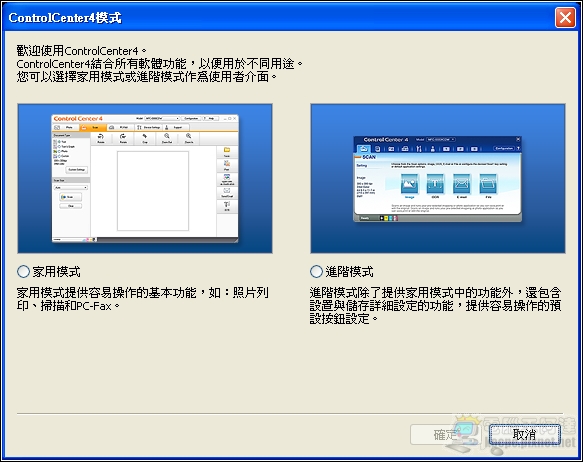
Task: Select the Device Settings tab in home preview
Action: tap(148, 127)
